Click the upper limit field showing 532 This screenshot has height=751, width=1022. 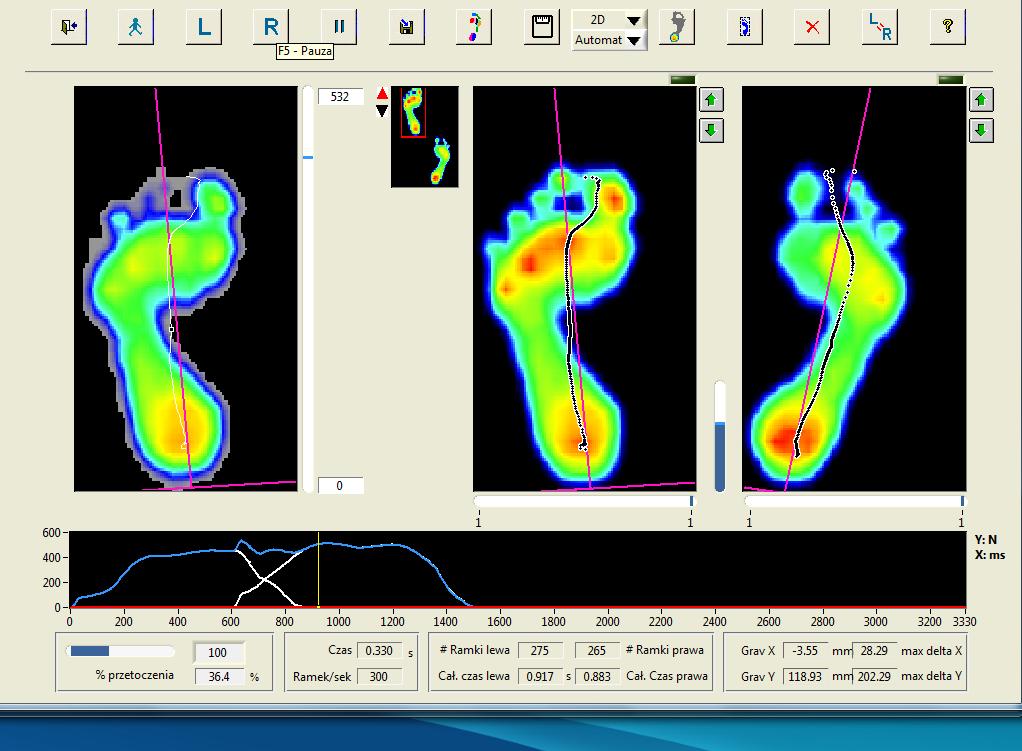click(x=340, y=96)
